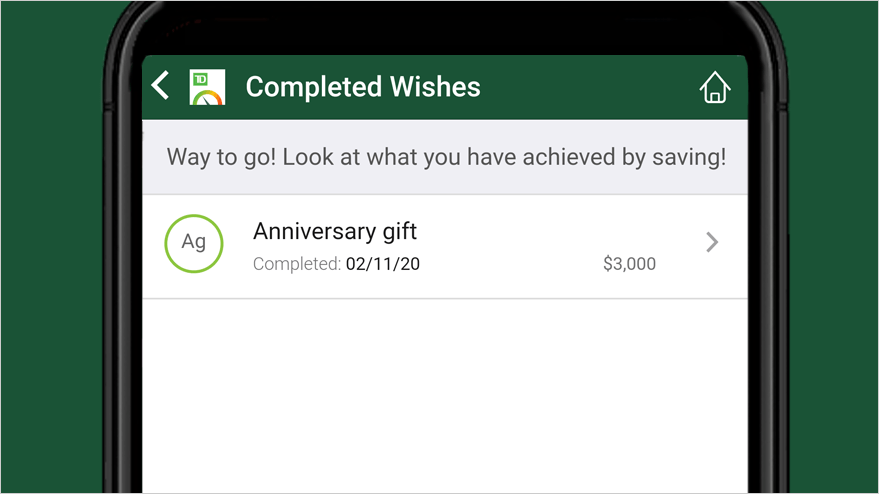
Task: Tap the Way to go banner
Action: [x=445, y=157]
